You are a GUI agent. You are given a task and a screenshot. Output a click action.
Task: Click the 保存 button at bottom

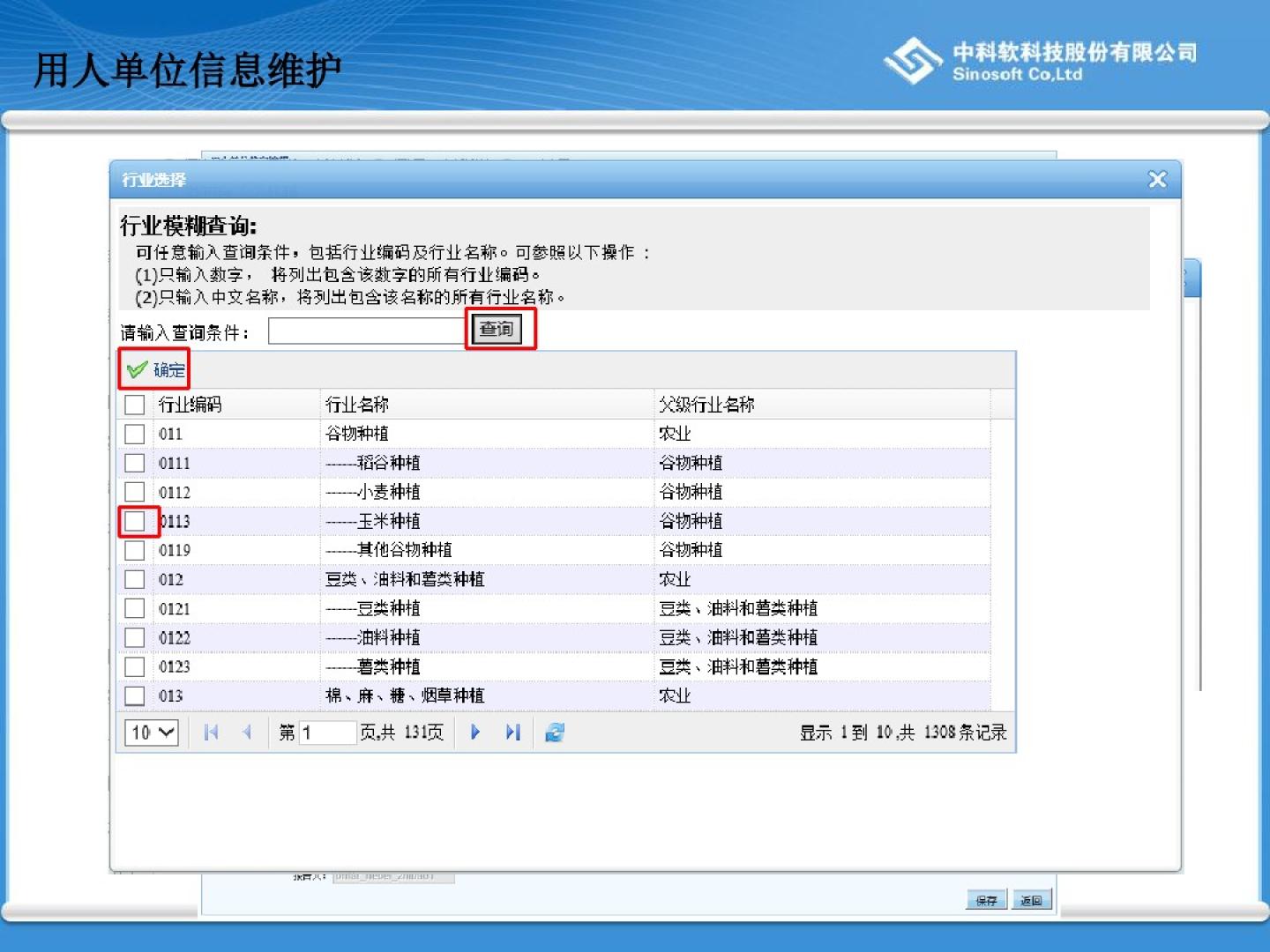click(986, 900)
